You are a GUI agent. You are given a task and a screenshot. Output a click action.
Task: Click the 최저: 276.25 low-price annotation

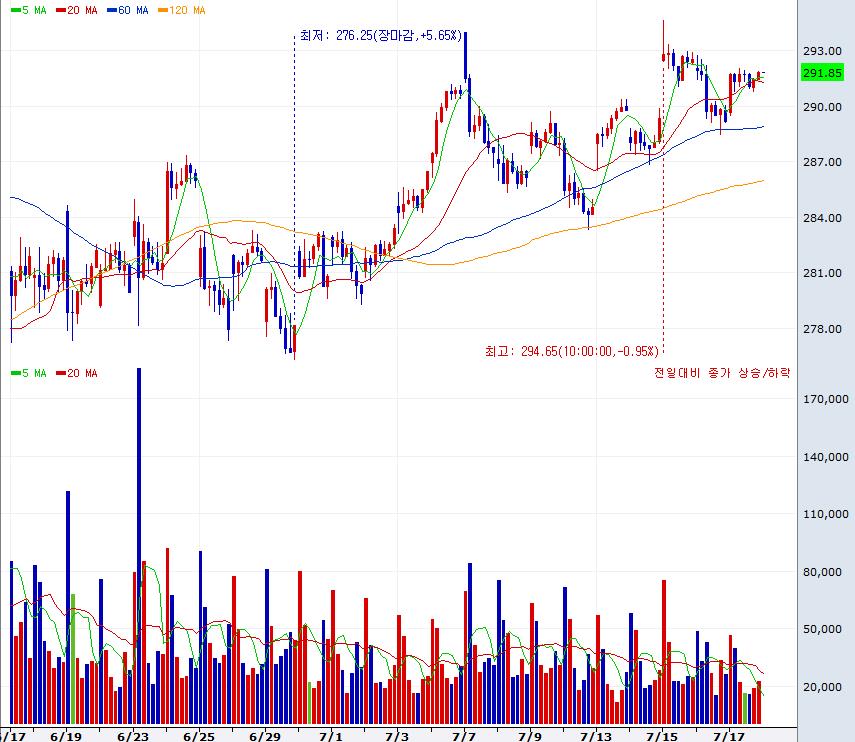[381, 35]
